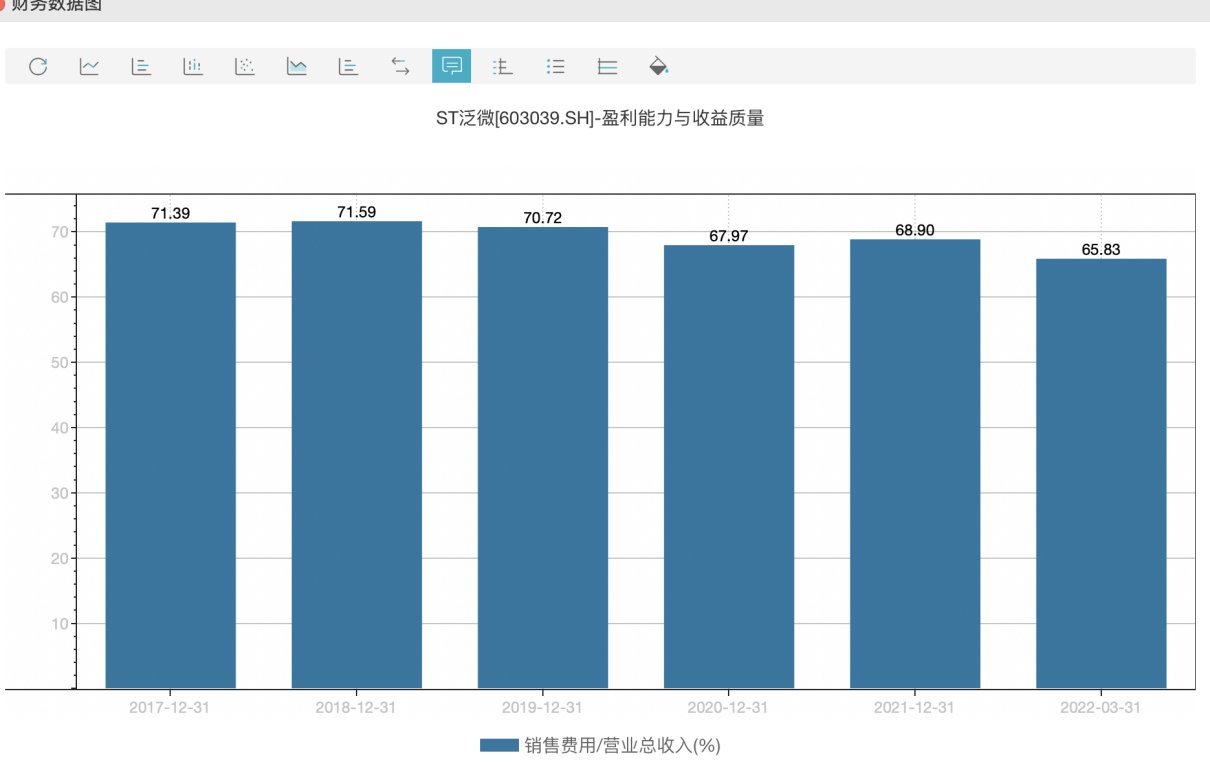Click the y-axis value 30
Image resolution: width=1210 pixels, height=762 pixels.
[59, 493]
